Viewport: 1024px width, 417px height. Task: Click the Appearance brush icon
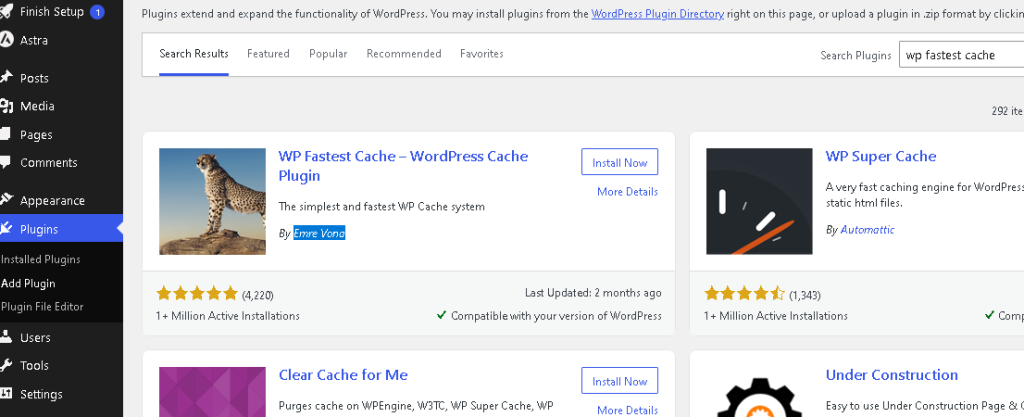[x=6, y=200]
